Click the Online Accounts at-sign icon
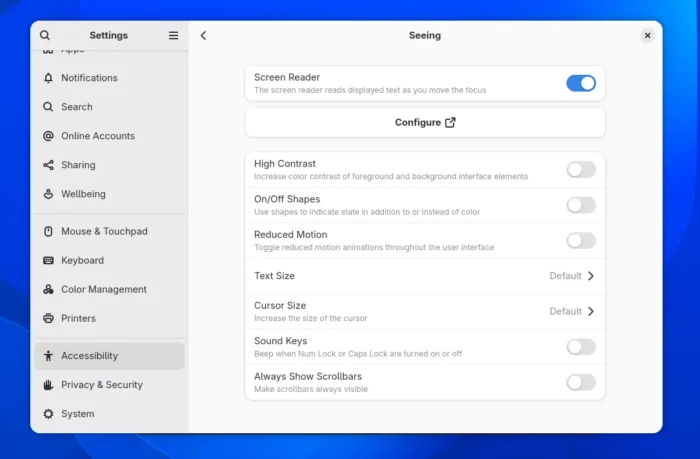Viewport: 700px width, 459px height. (x=48, y=136)
